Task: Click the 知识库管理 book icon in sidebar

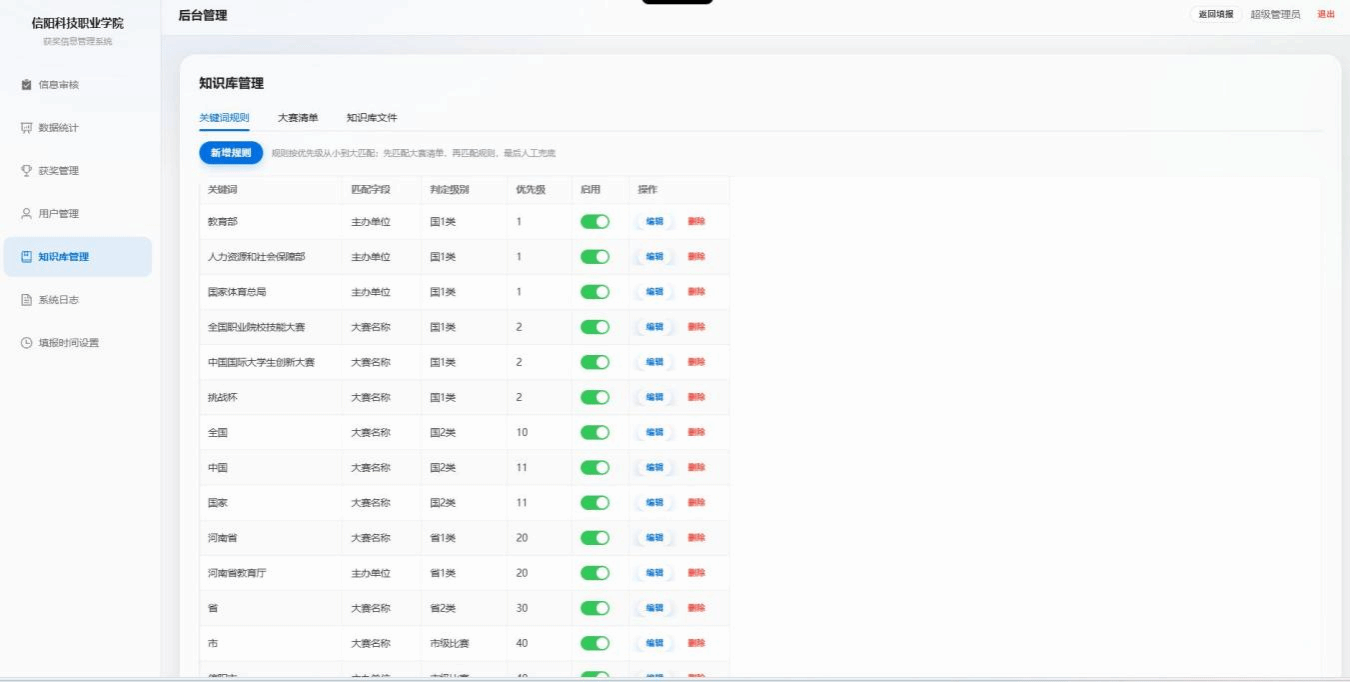Action: click(x=27, y=257)
